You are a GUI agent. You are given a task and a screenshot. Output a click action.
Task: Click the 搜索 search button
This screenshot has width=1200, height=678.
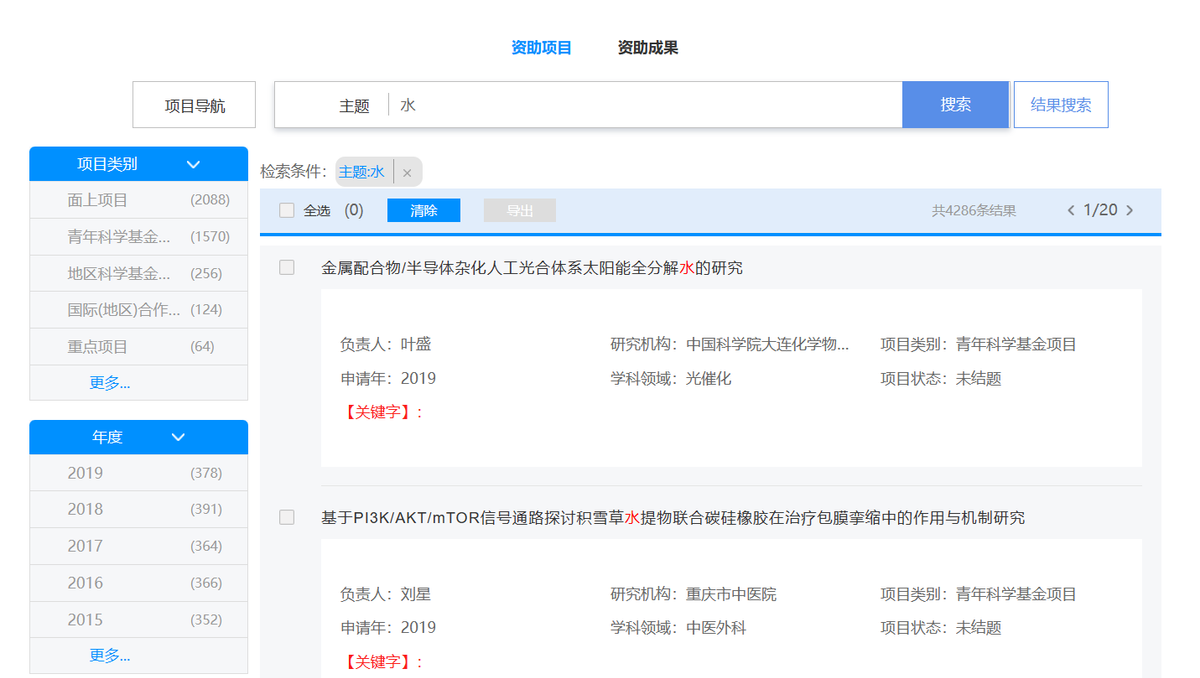click(x=955, y=104)
